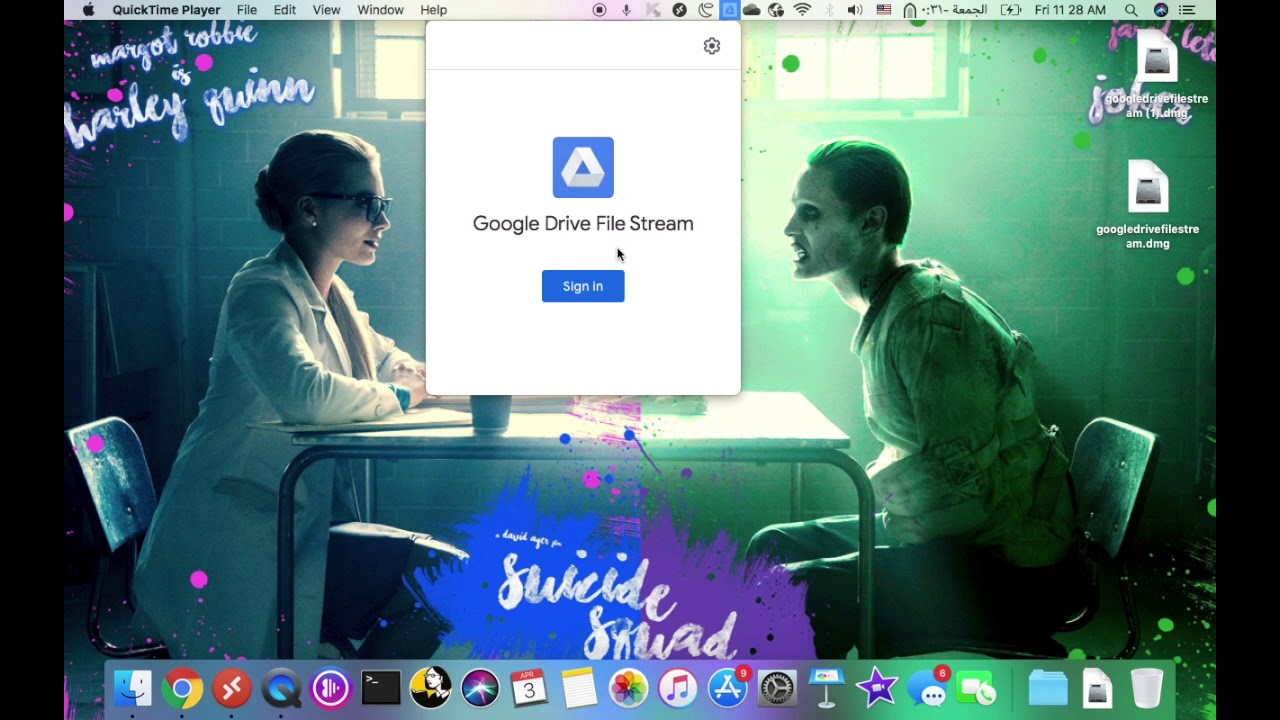Open Photos from the dock

click(x=628, y=688)
